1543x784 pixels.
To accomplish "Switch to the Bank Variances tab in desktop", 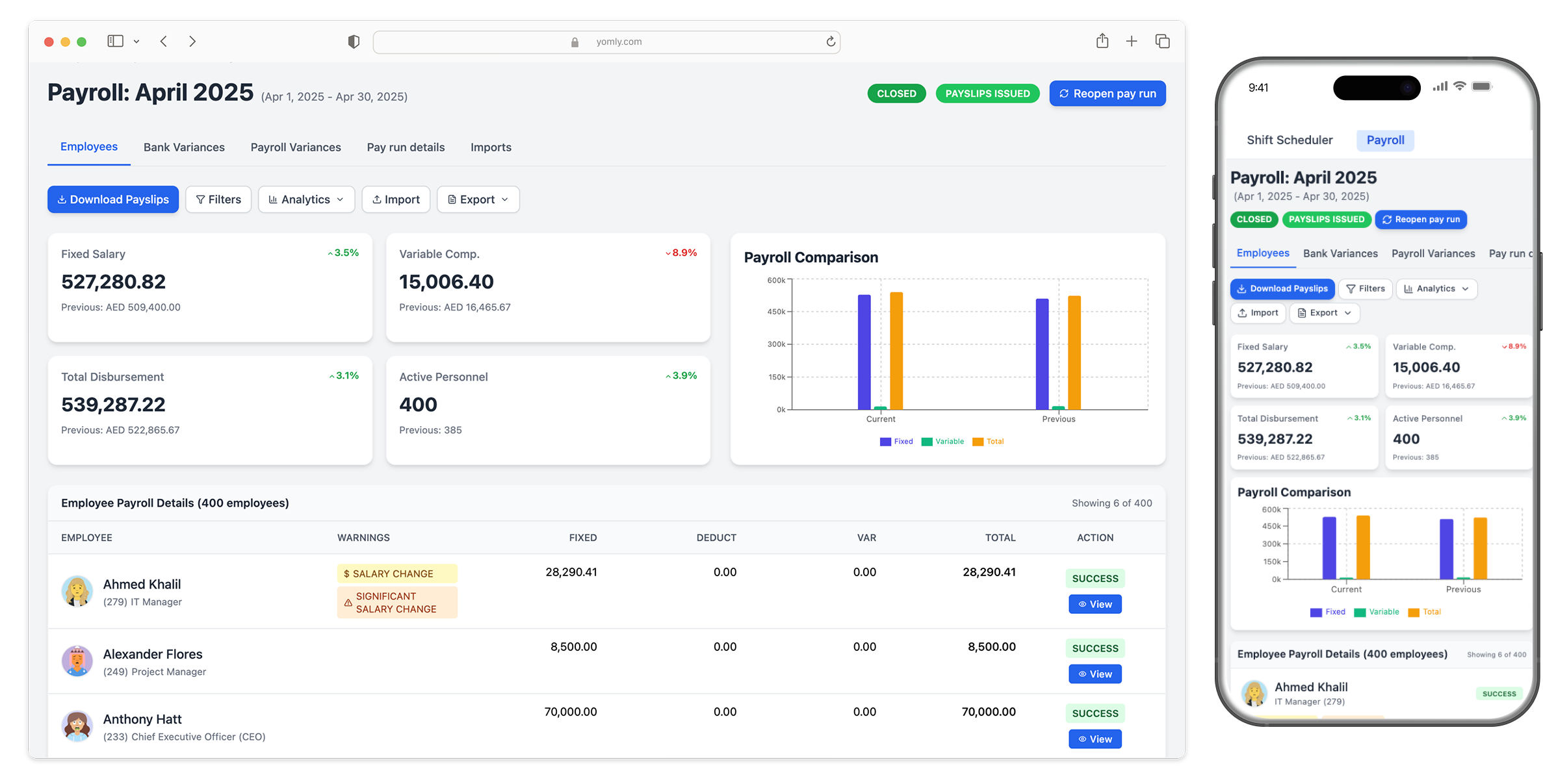I will point(184,147).
